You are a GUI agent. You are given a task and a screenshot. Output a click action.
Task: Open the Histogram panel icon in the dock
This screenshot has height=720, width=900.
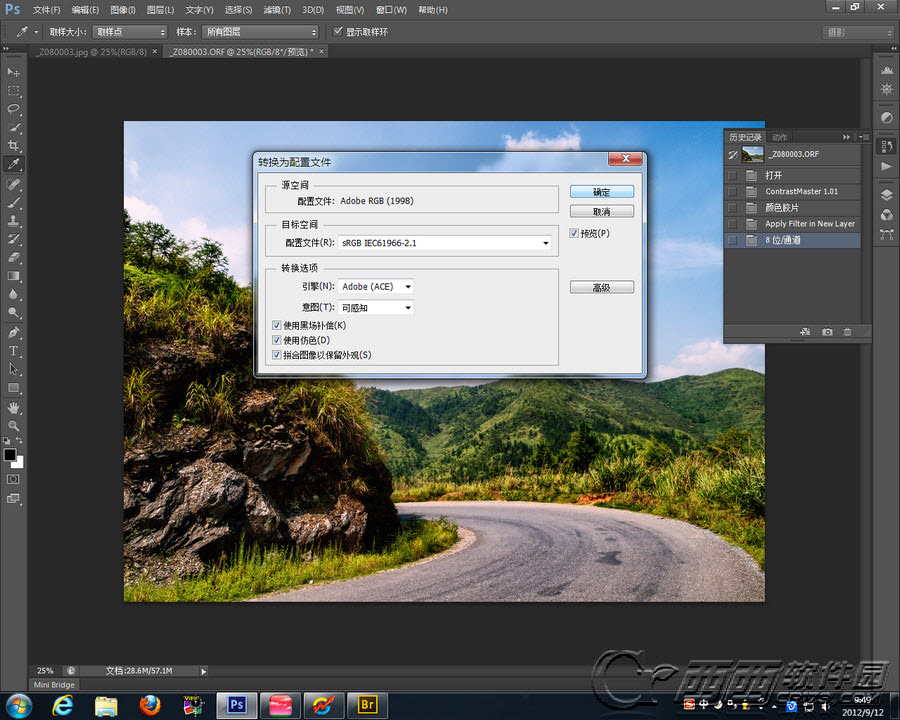click(886, 70)
